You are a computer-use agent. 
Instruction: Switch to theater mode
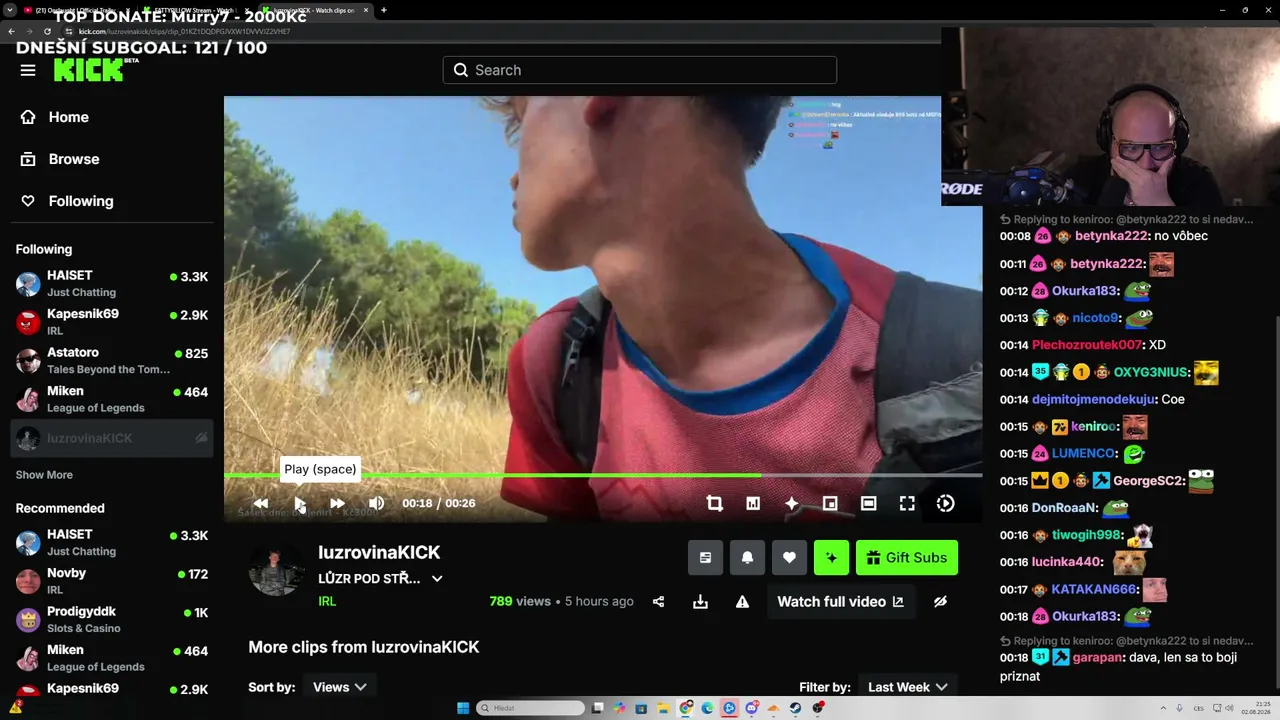(x=868, y=504)
